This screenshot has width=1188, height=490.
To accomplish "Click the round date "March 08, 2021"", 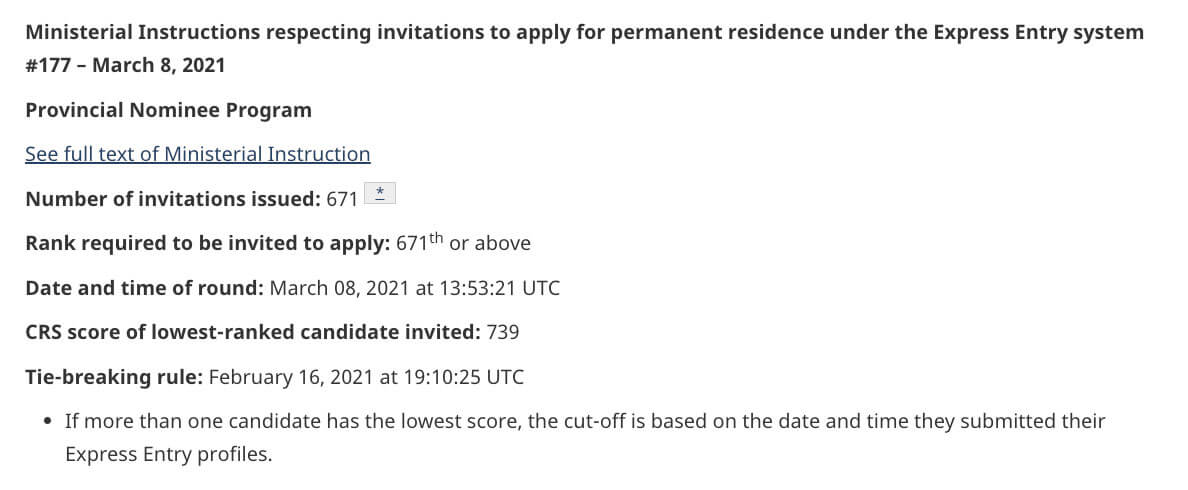I will 340,288.
